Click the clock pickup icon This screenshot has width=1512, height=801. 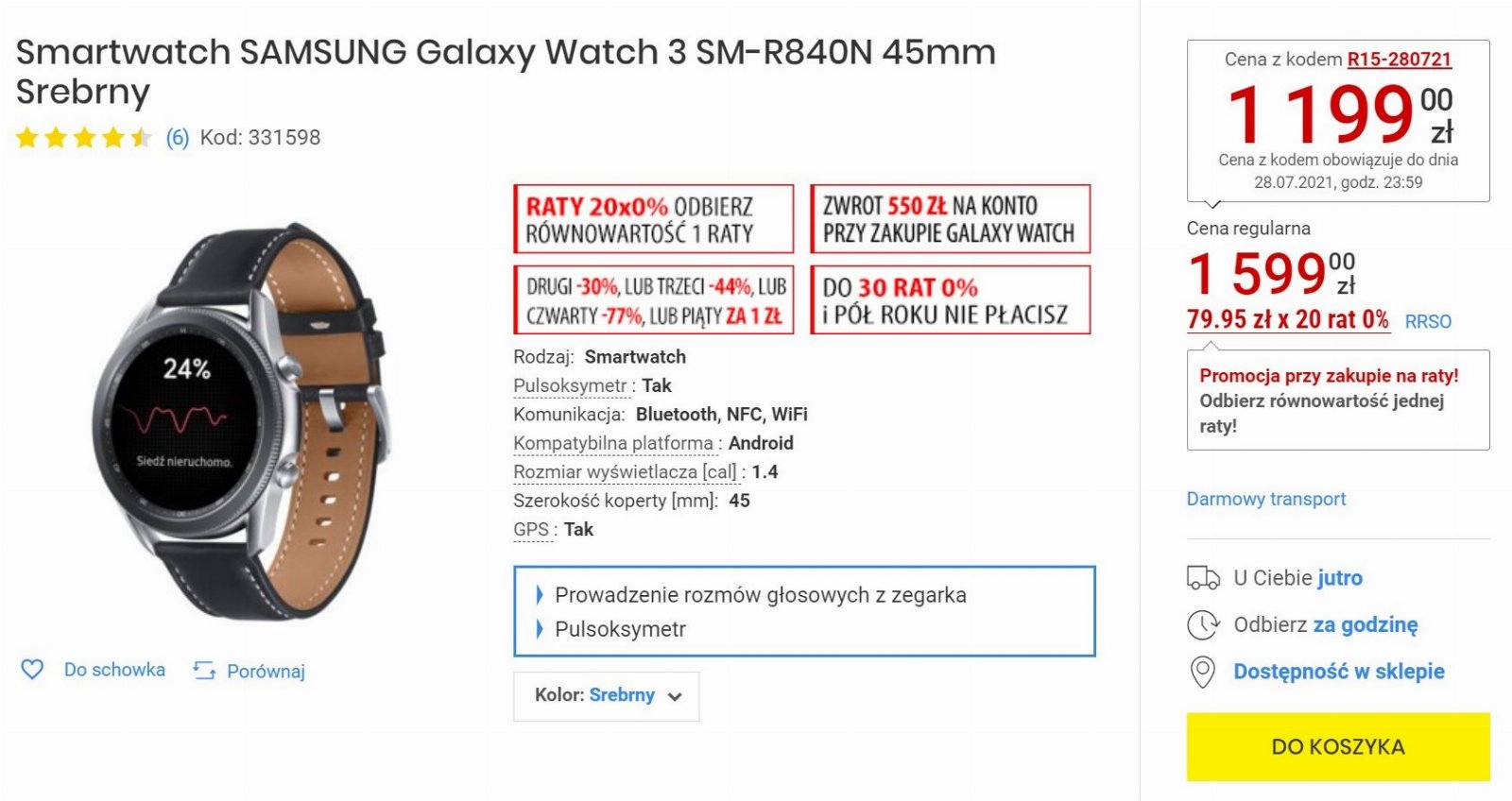[x=1203, y=624]
